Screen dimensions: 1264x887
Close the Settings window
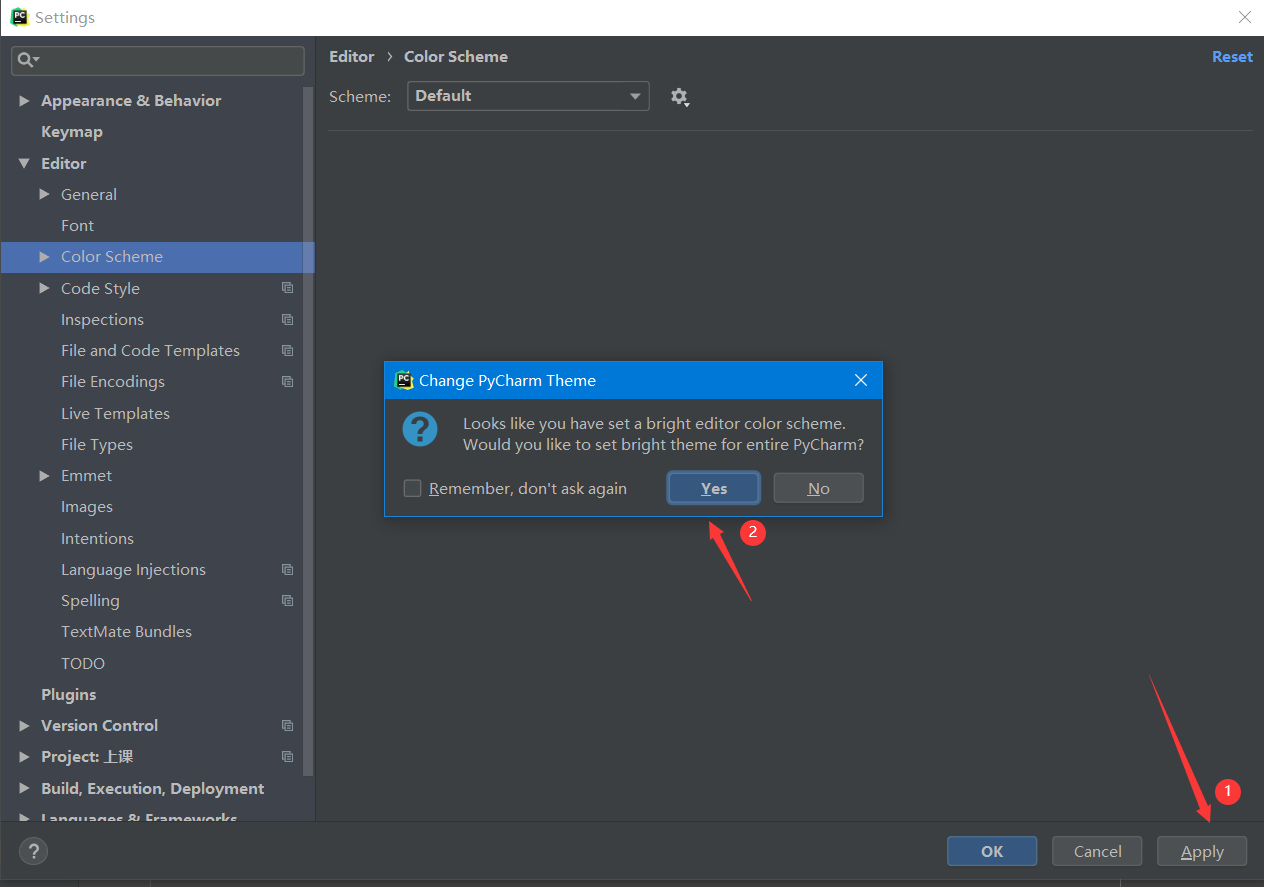[x=1244, y=17]
